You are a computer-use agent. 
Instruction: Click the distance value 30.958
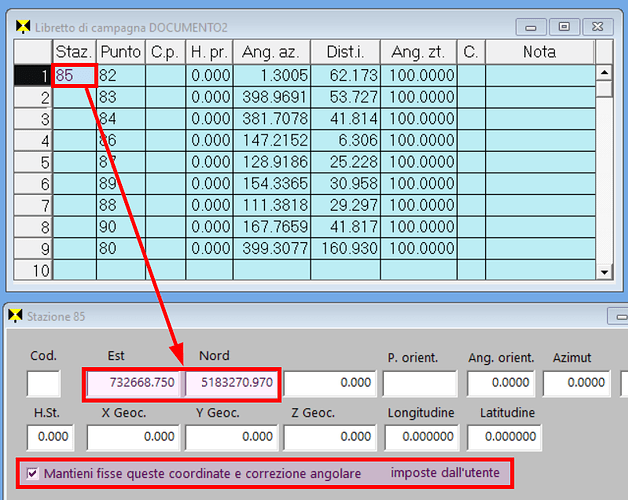[346, 183]
